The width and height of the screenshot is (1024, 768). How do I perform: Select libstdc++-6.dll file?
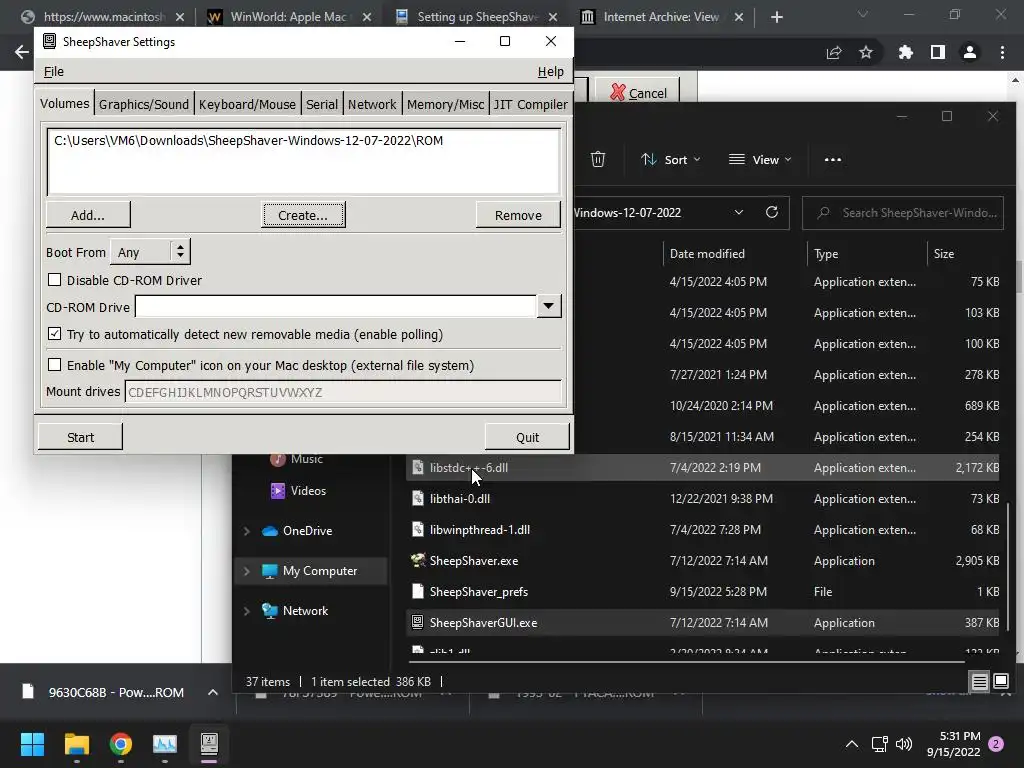(x=703, y=468)
